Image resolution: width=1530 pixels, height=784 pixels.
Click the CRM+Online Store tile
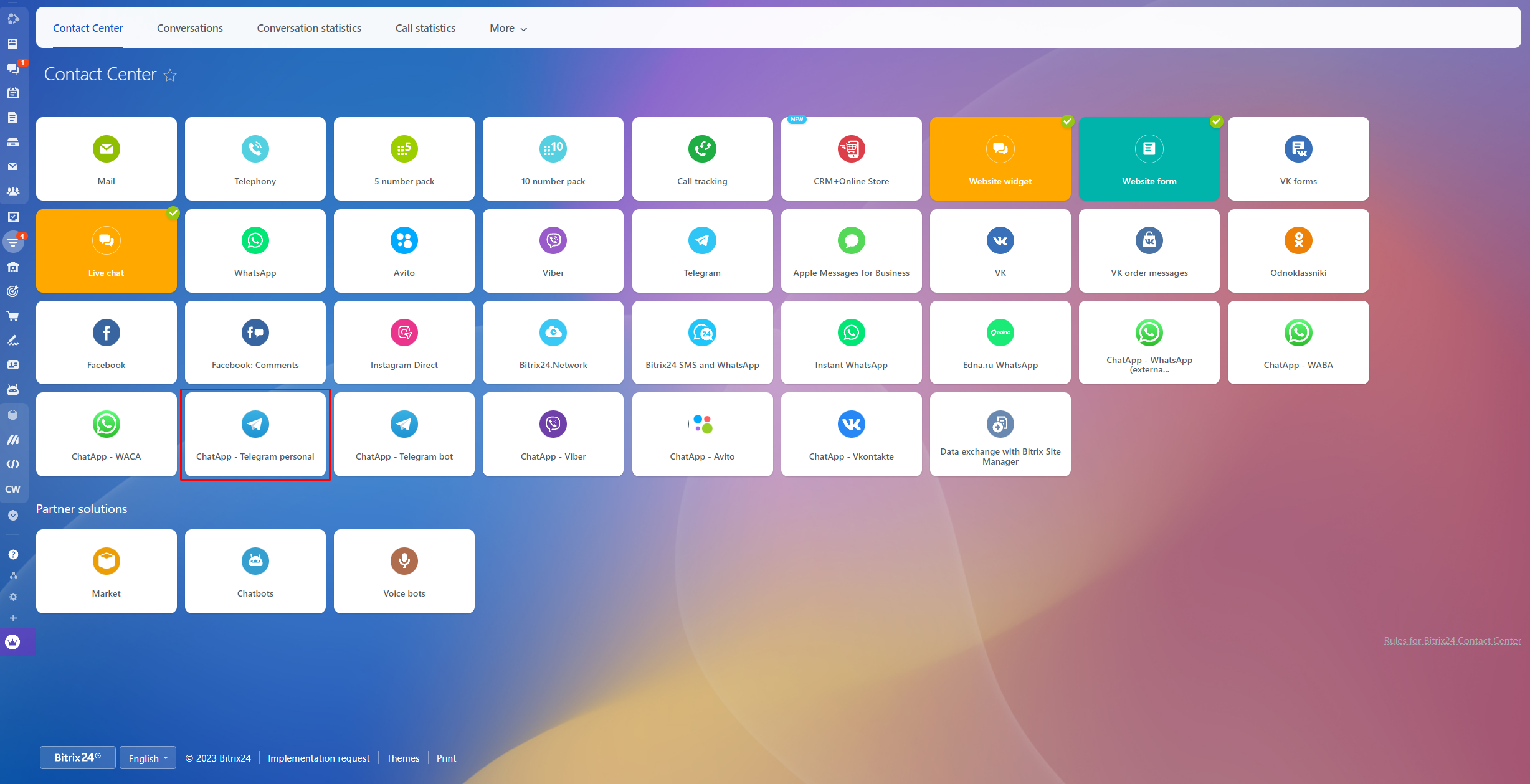[851, 159]
